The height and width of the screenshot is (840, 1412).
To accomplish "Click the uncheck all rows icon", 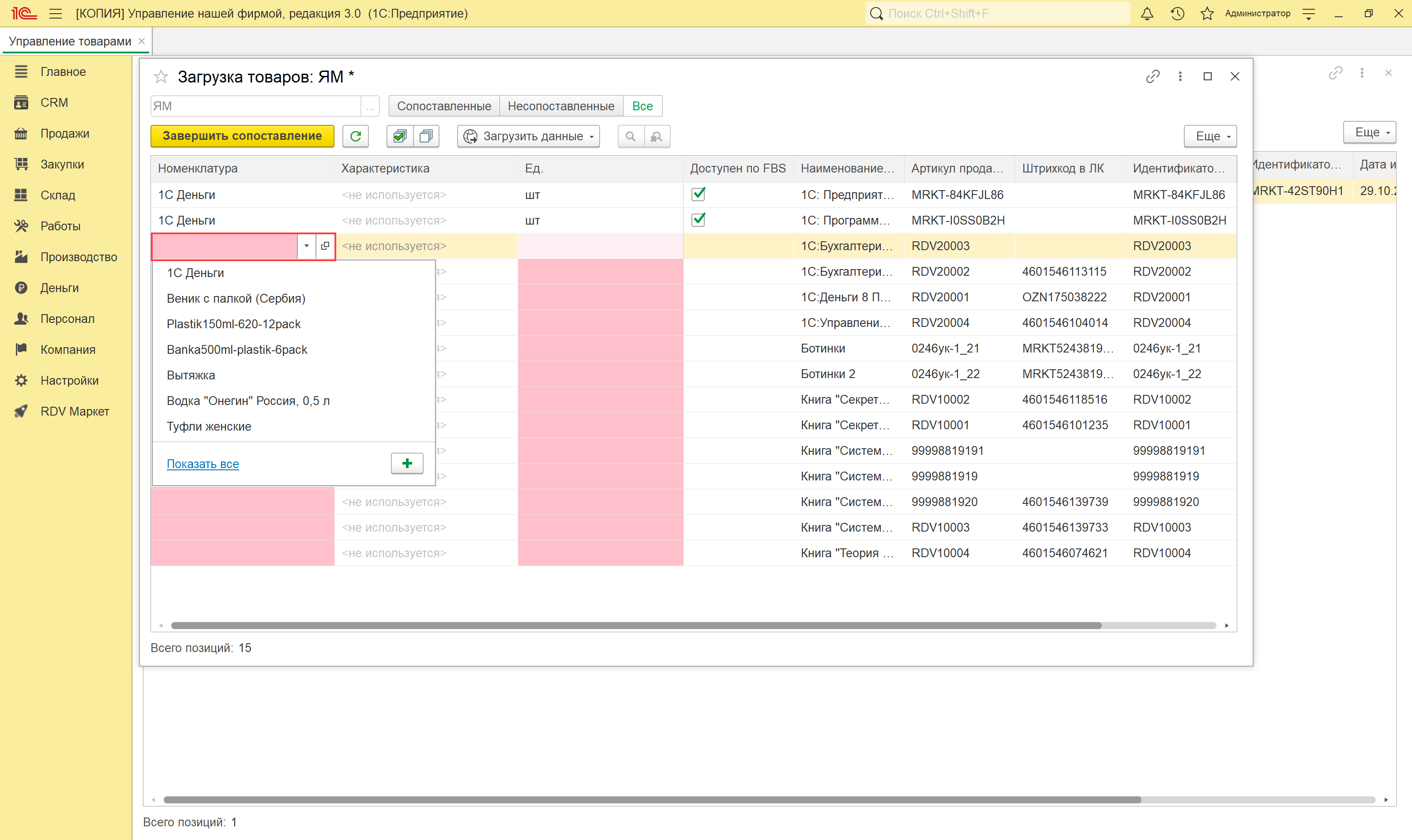I will 426,136.
